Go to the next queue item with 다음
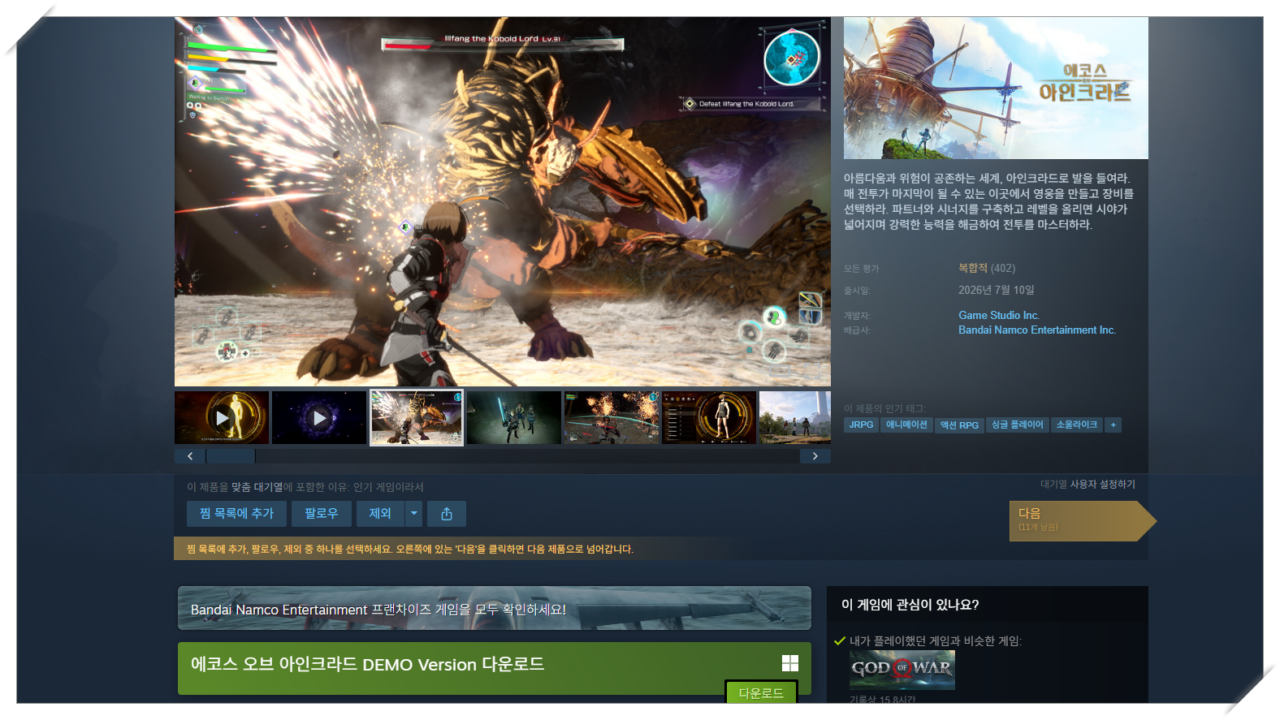This screenshot has height=720, width=1280. [1082, 520]
